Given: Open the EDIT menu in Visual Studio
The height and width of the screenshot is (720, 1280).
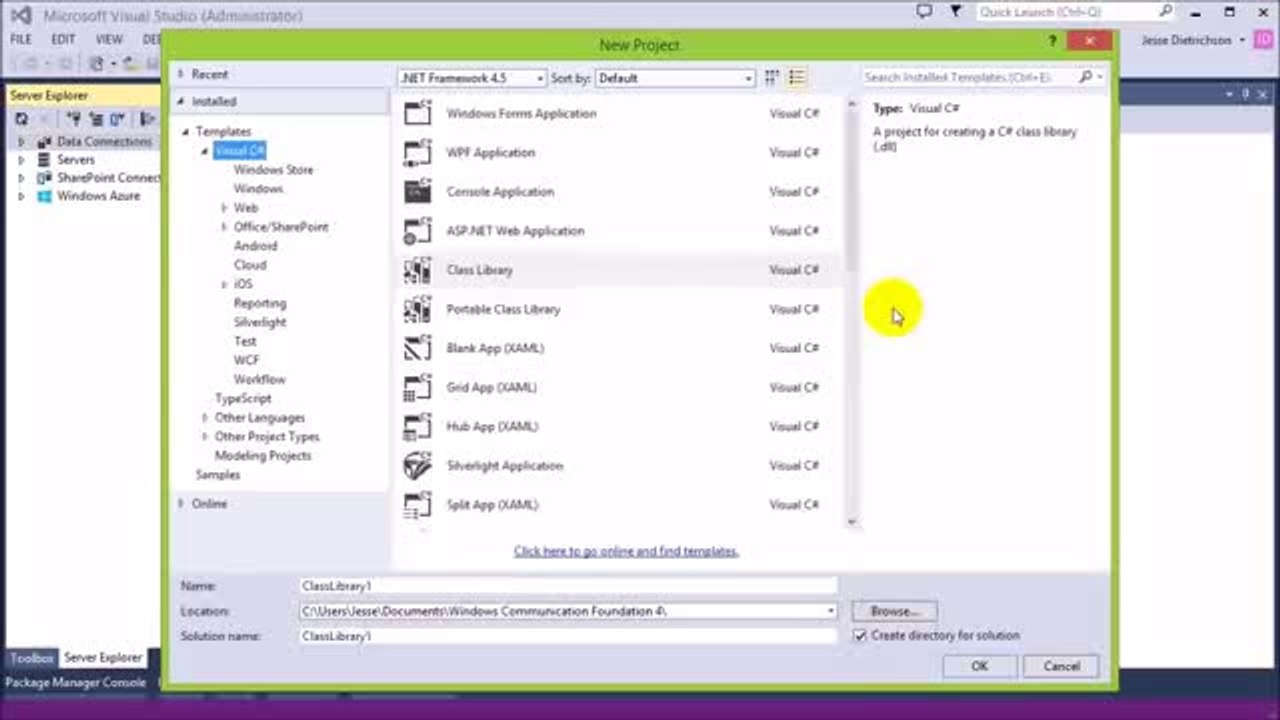Looking at the screenshot, I should tap(63, 39).
